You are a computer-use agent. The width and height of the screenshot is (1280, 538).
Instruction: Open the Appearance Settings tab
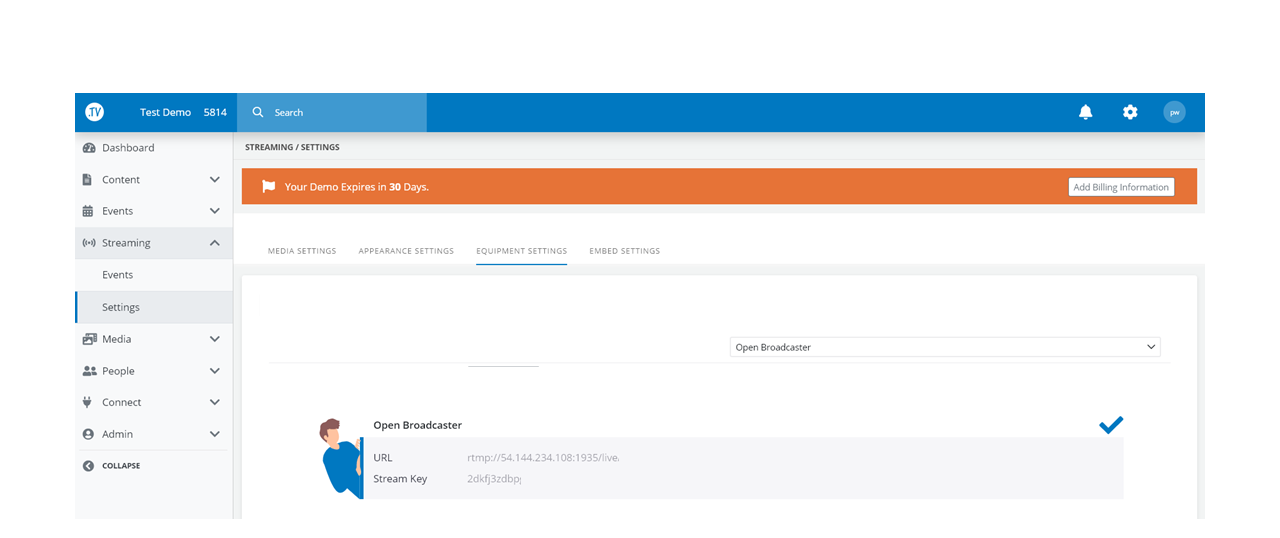pyautogui.click(x=406, y=251)
